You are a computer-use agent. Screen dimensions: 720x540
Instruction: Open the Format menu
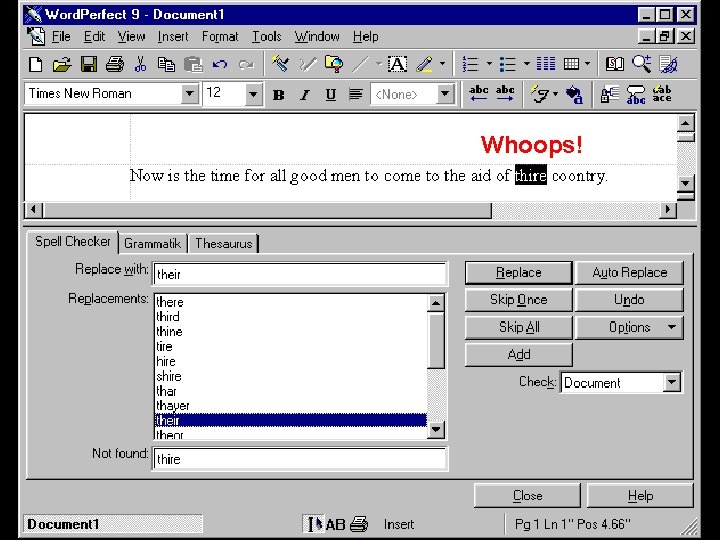220,36
